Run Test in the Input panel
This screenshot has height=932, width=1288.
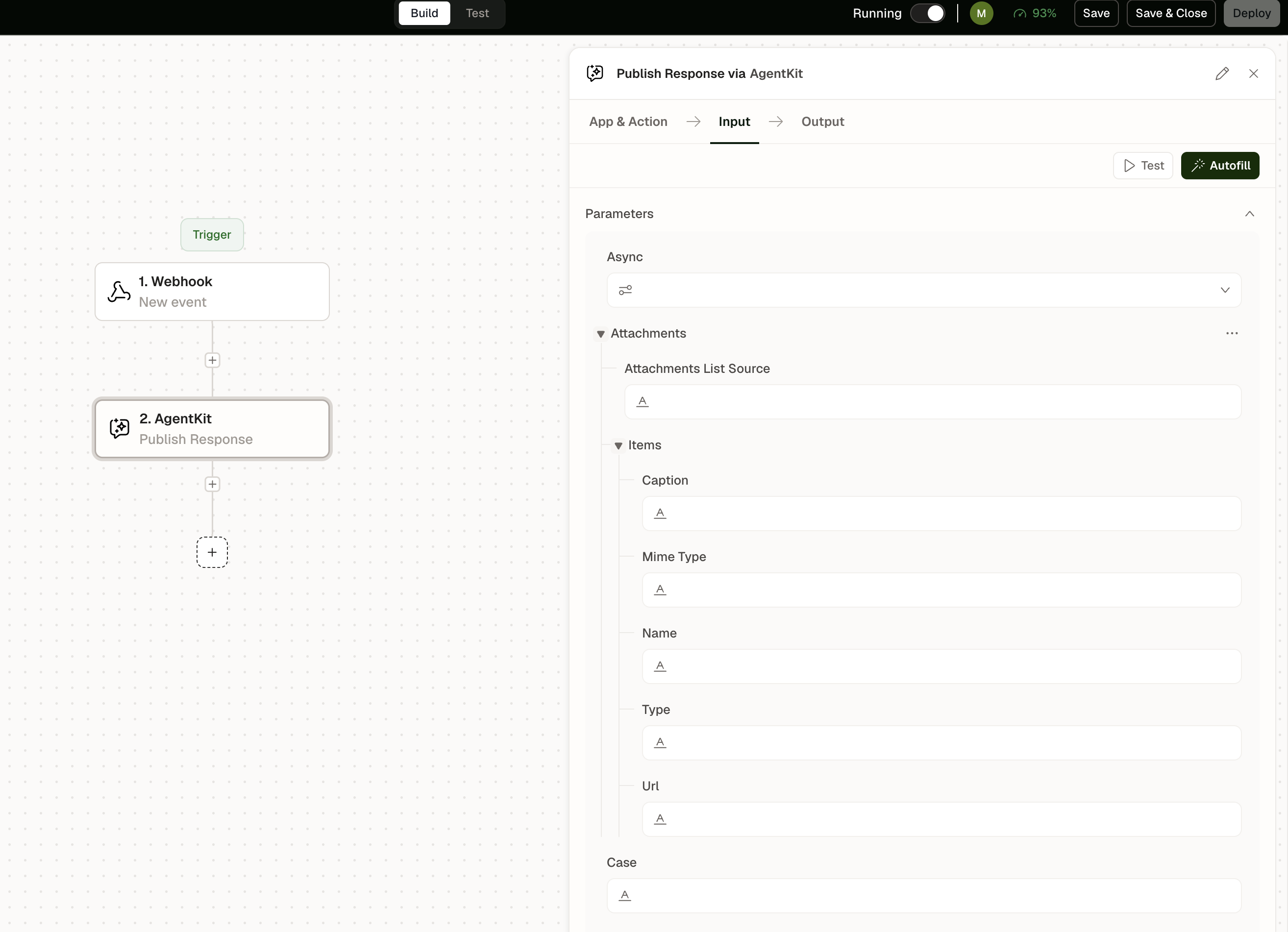(x=1142, y=166)
